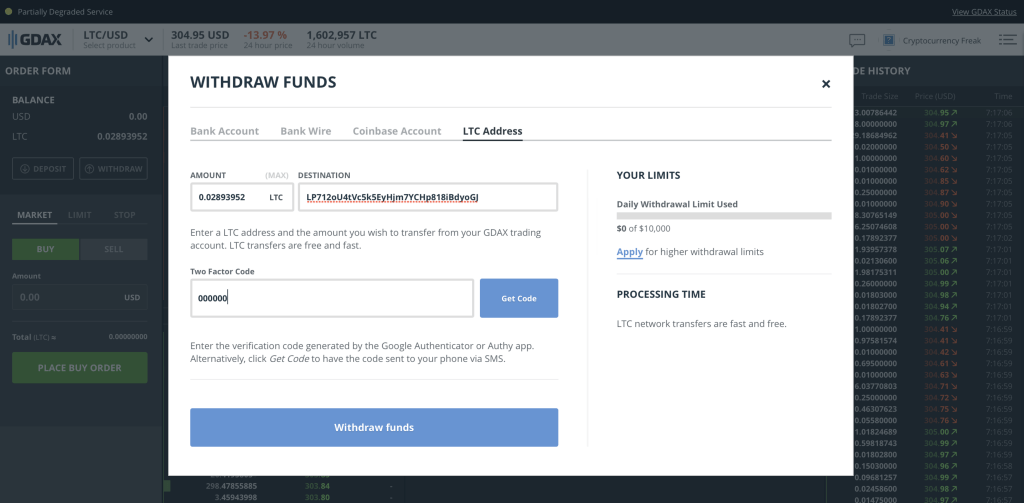
Task: Select the LTC Address tab
Action: pos(492,131)
